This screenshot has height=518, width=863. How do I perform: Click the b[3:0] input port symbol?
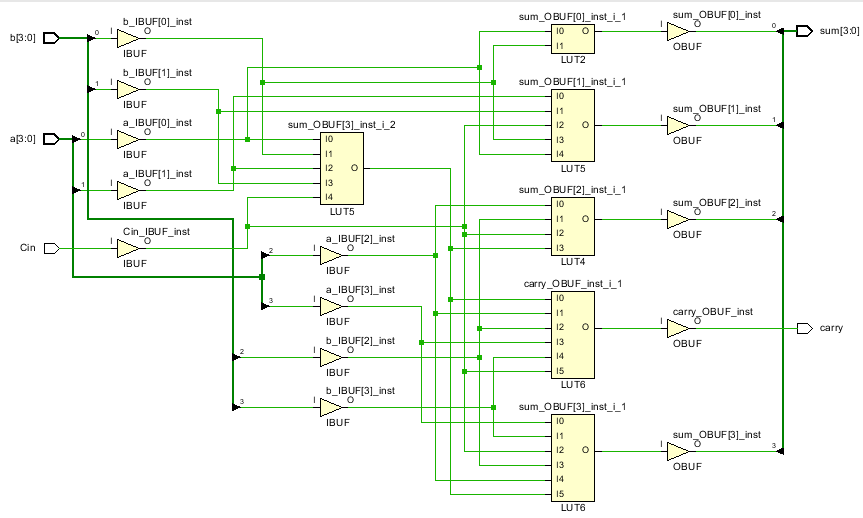point(51,38)
